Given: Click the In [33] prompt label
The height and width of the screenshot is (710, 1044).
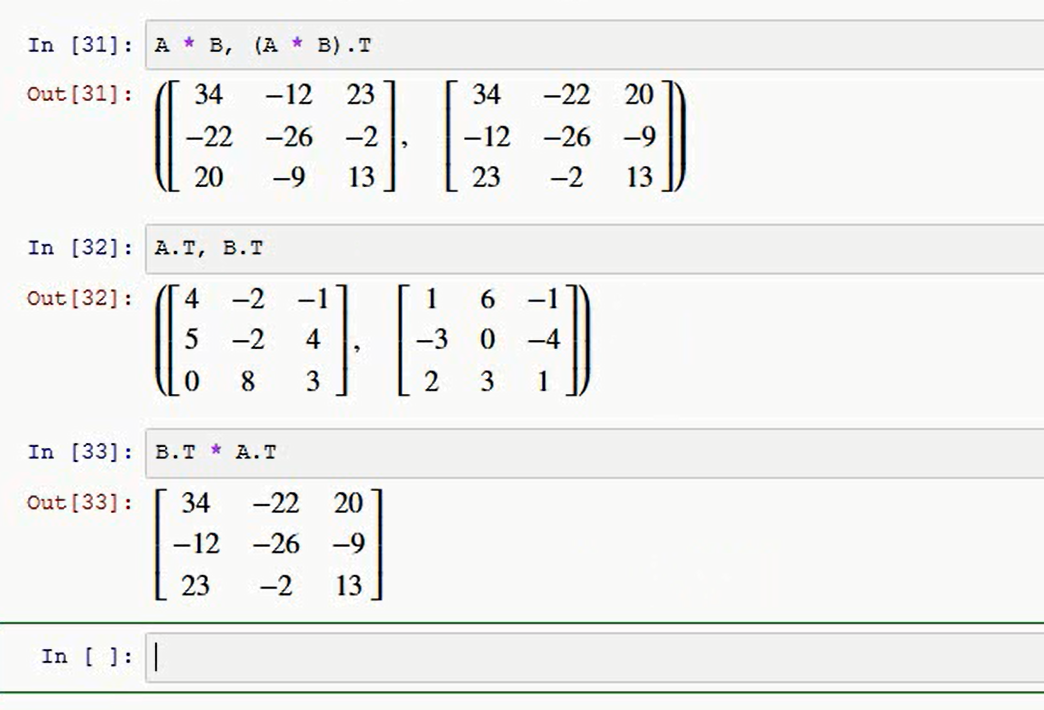Looking at the screenshot, I should 81,452.
